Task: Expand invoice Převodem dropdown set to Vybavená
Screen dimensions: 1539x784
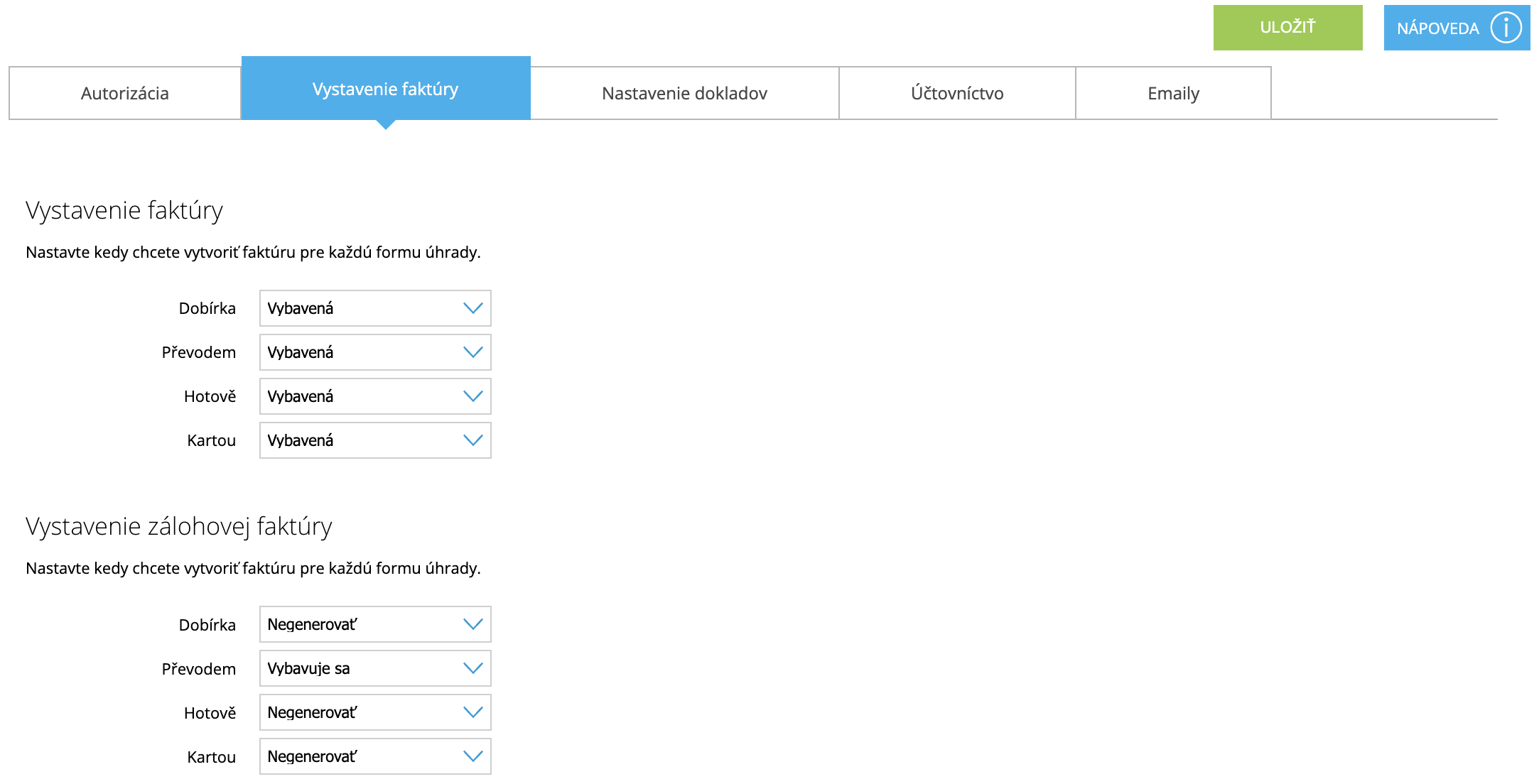Action: 375,352
